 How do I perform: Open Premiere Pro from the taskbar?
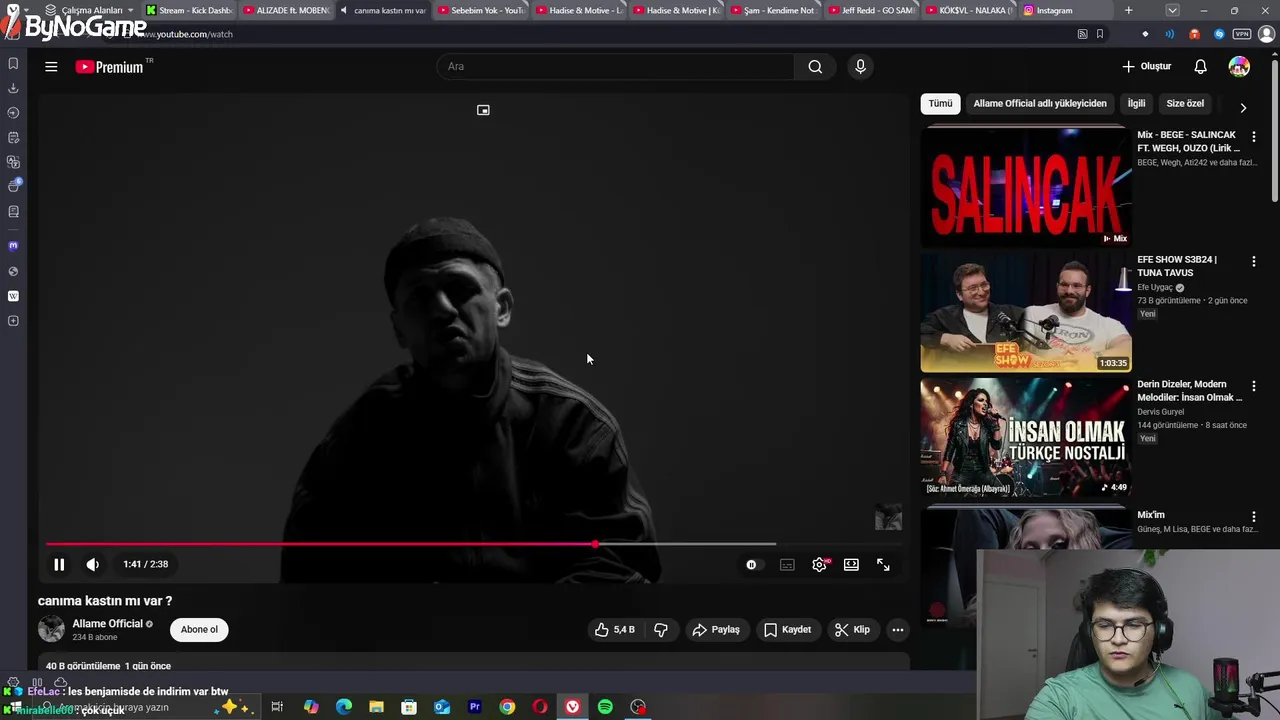(474, 707)
